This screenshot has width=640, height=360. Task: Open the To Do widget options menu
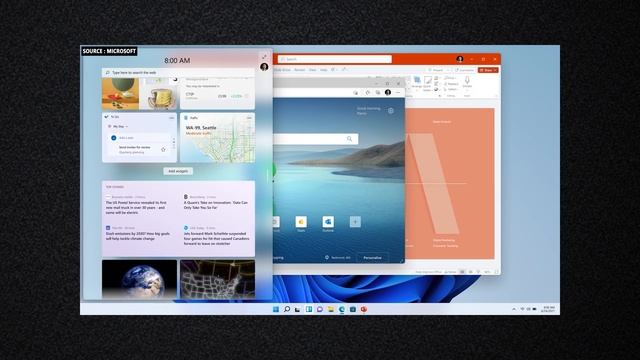(x=171, y=118)
